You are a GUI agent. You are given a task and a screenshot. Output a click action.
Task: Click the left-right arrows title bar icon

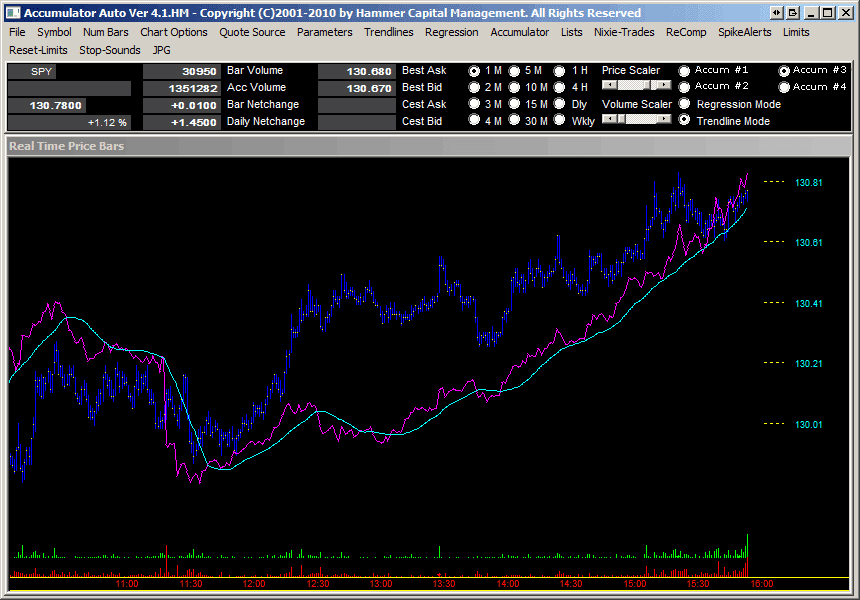tap(777, 13)
